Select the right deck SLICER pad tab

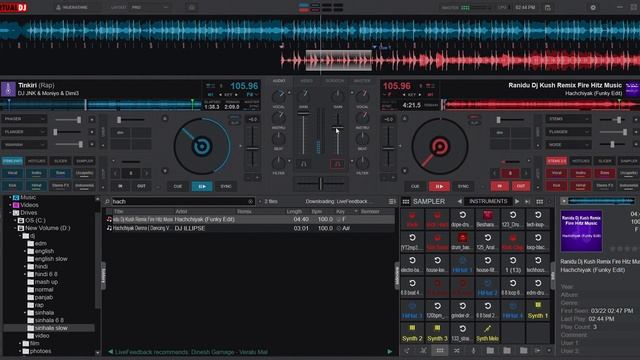click(x=604, y=161)
